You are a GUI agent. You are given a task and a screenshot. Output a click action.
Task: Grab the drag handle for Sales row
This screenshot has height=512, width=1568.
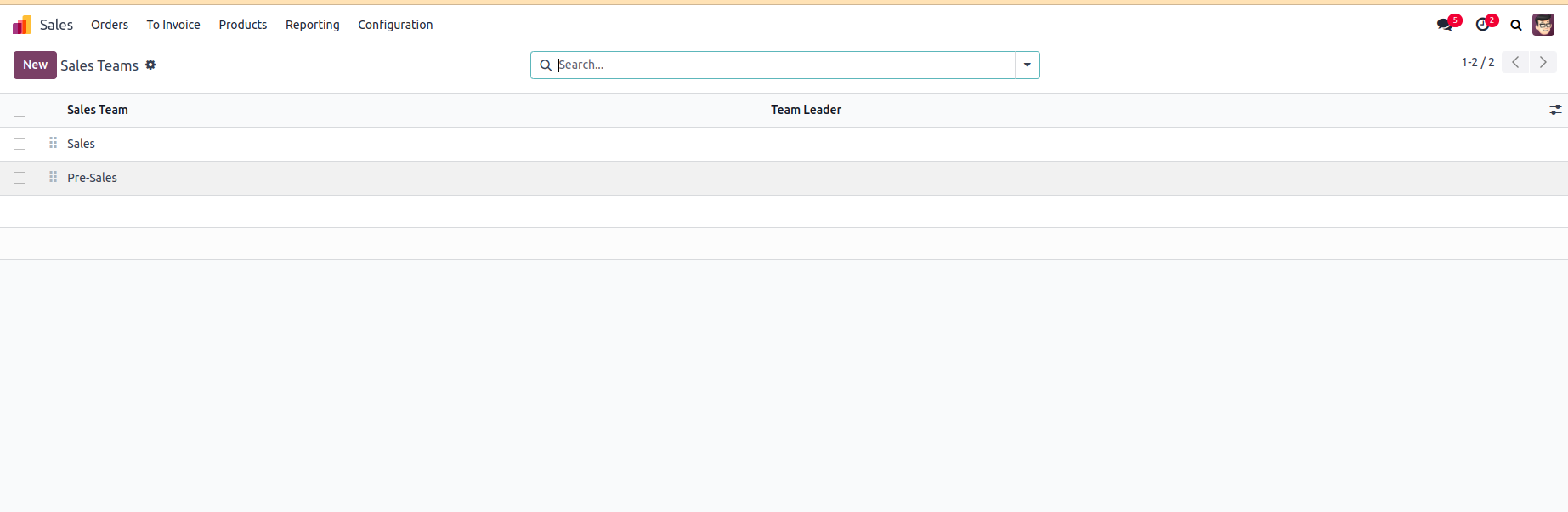[53, 143]
